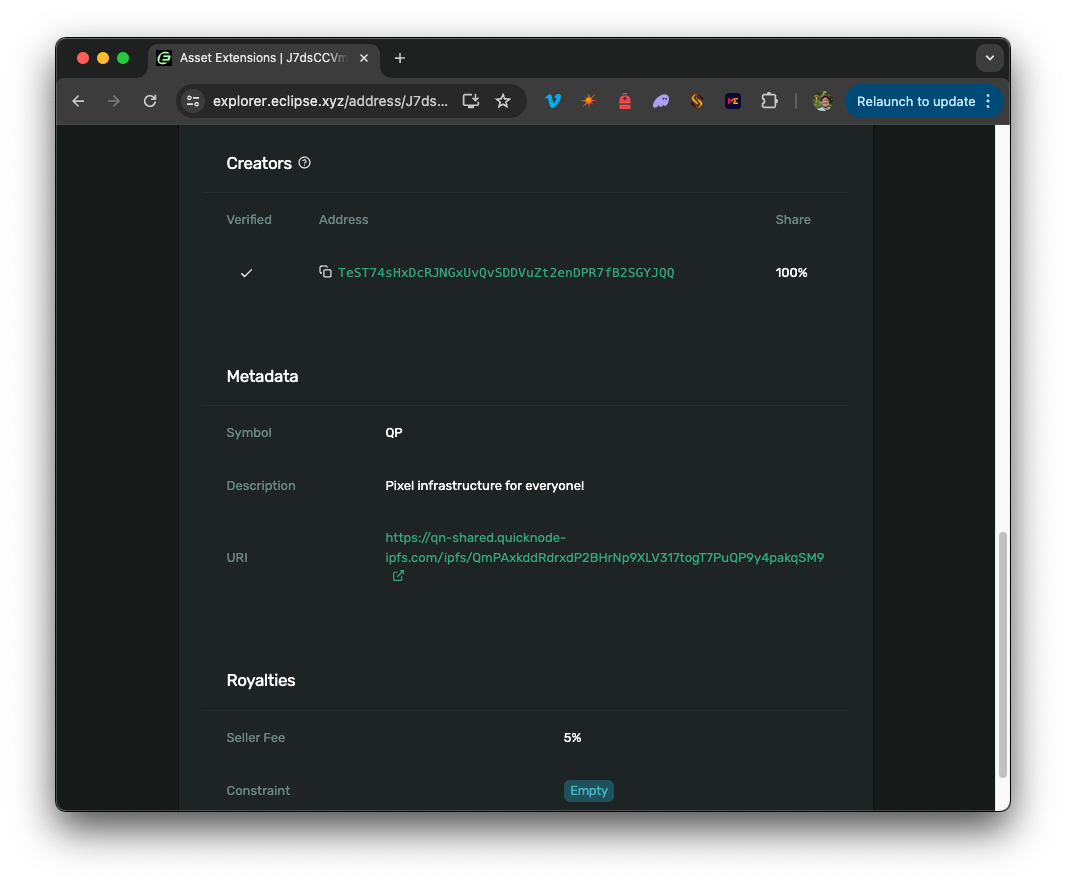Image resolution: width=1066 pixels, height=885 pixels.
Task: Open the URI external link icon
Action: coord(397,576)
